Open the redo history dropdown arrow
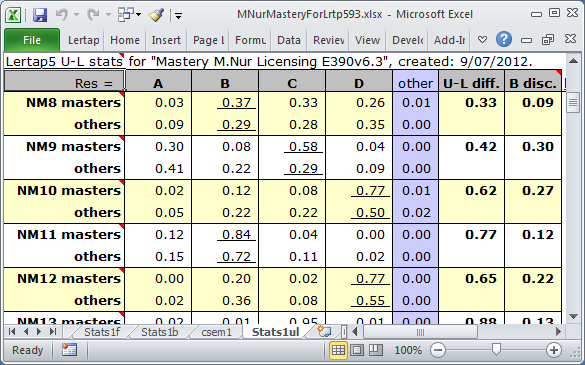Screen dimensions: 585x365 pos(108,15)
